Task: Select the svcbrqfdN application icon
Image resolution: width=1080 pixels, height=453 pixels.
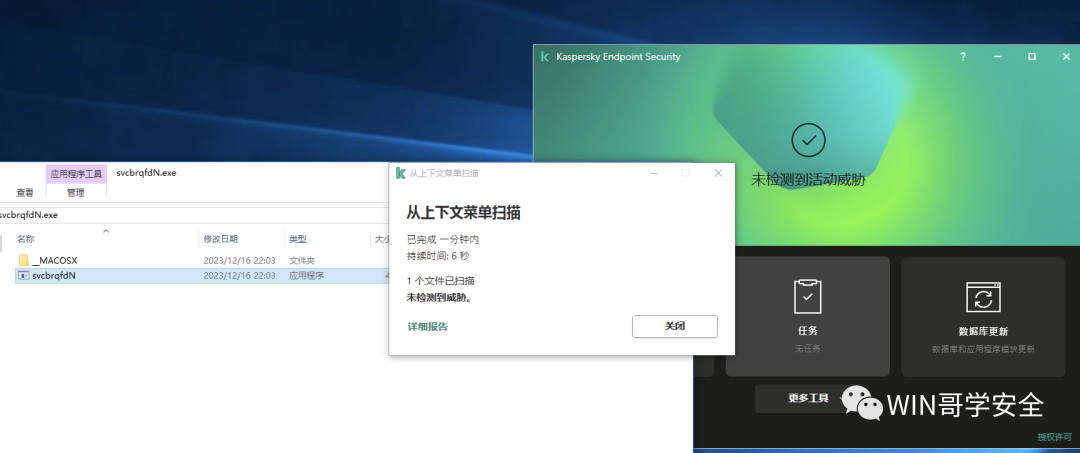Action: (23, 275)
